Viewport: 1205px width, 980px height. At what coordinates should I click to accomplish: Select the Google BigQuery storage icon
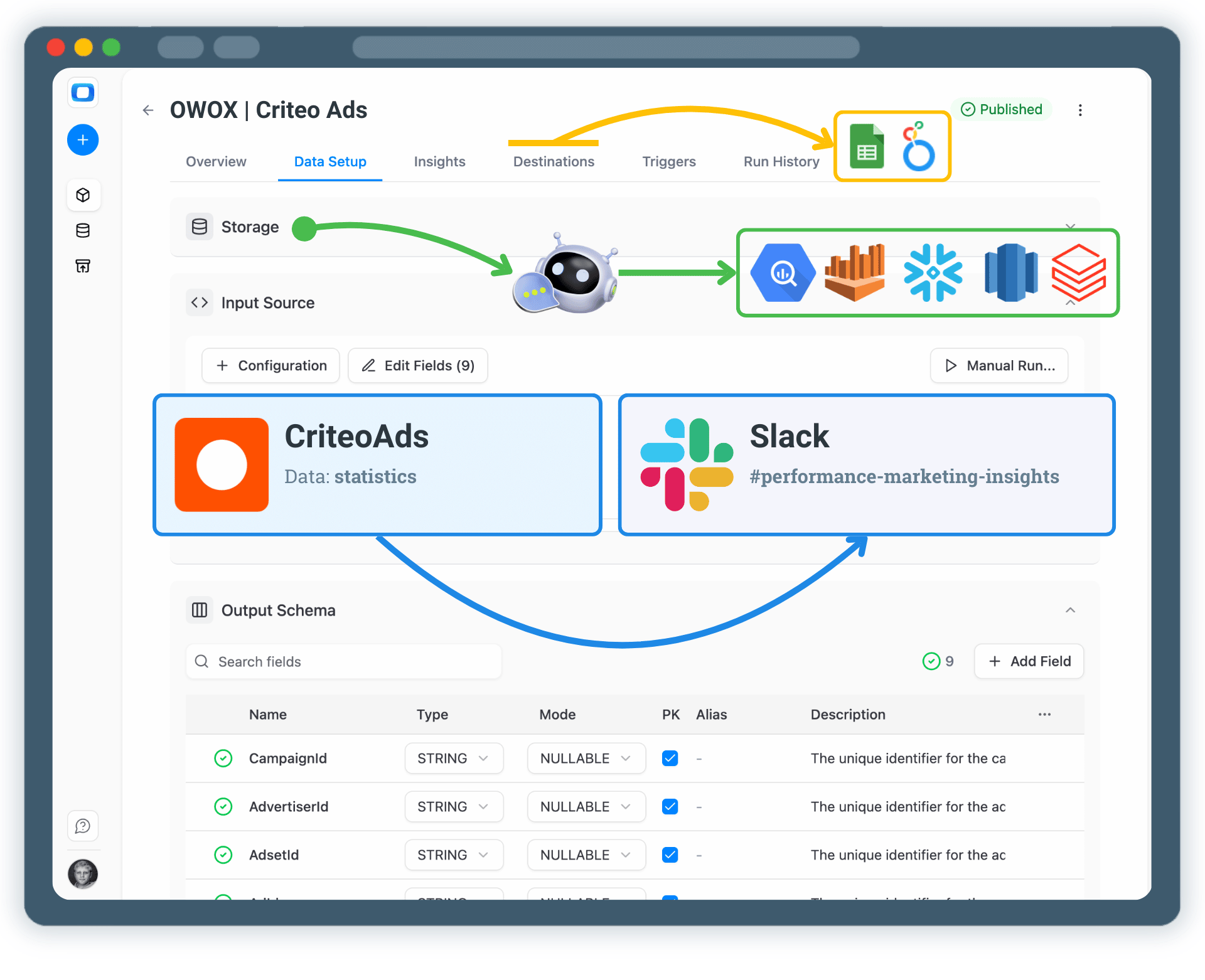pos(783,273)
